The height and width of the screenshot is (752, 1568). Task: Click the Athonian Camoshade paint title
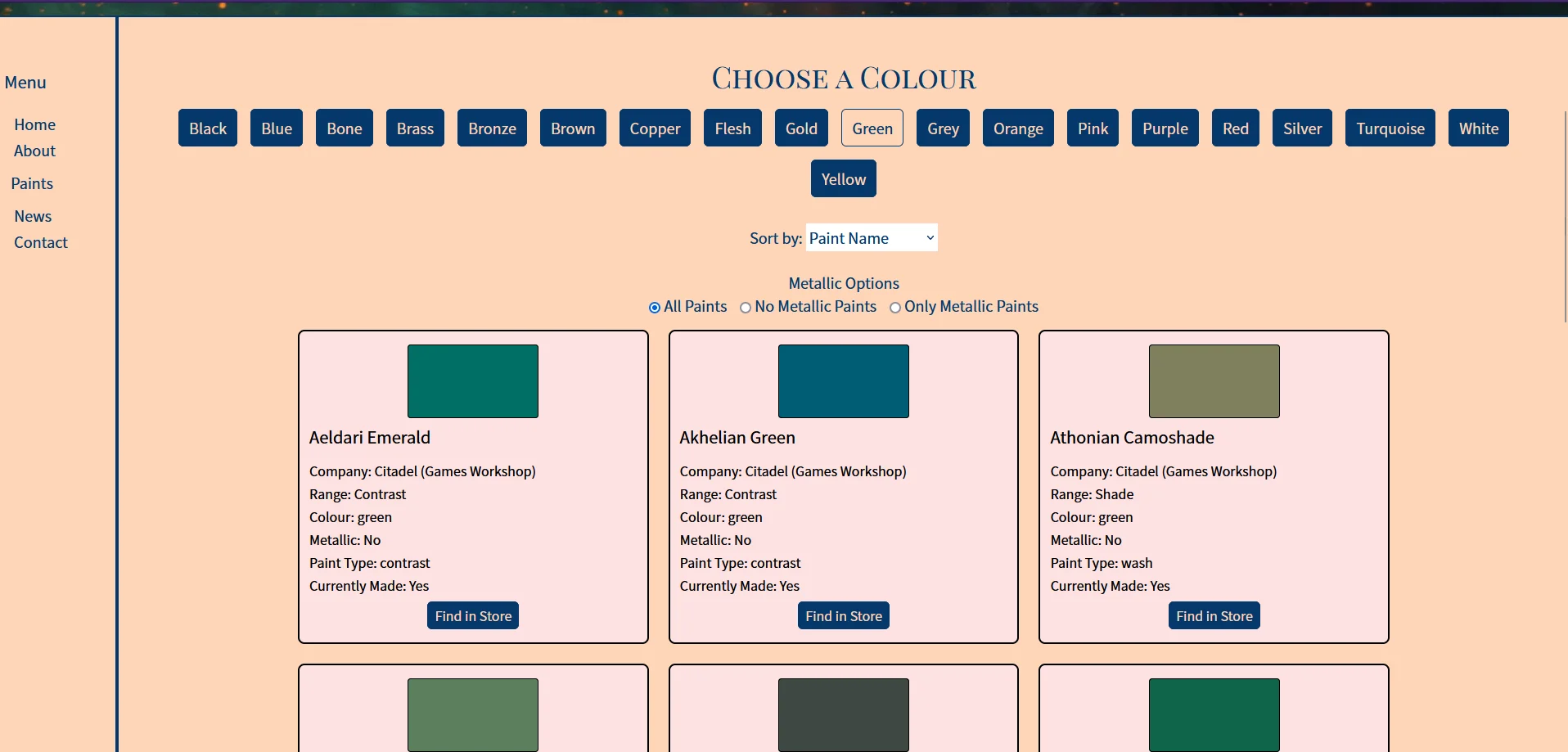point(1133,438)
